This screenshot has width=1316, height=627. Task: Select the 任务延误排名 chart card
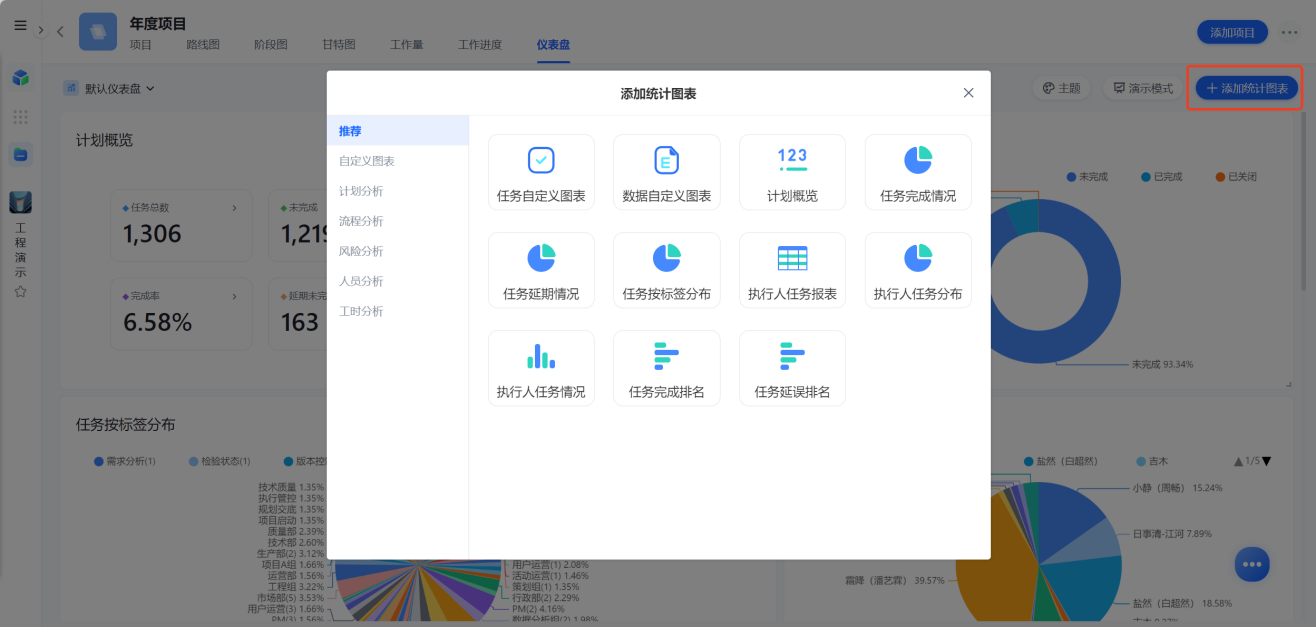point(792,368)
